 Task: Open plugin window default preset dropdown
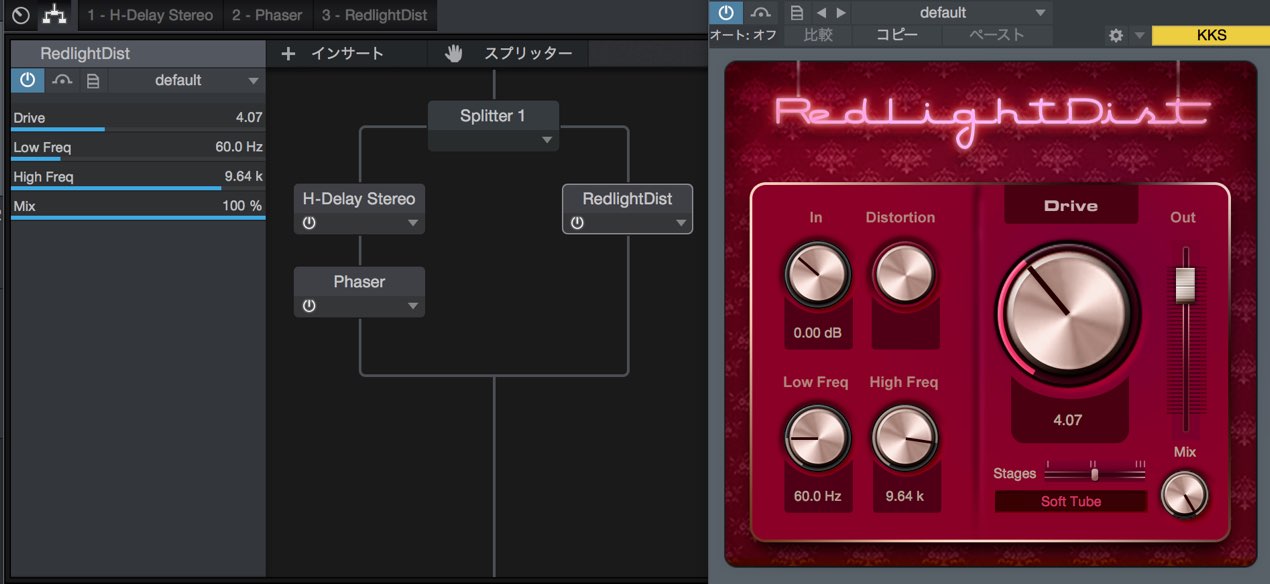(x=951, y=13)
